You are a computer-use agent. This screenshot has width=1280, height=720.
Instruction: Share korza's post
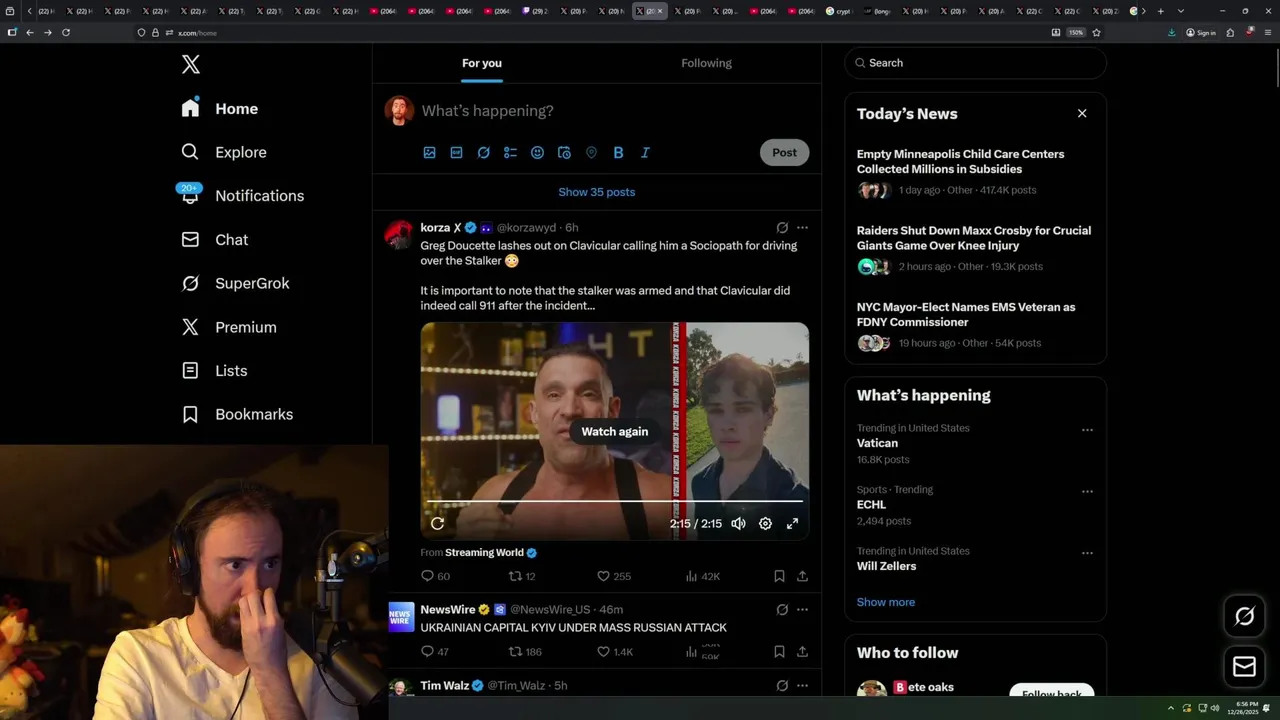click(802, 577)
